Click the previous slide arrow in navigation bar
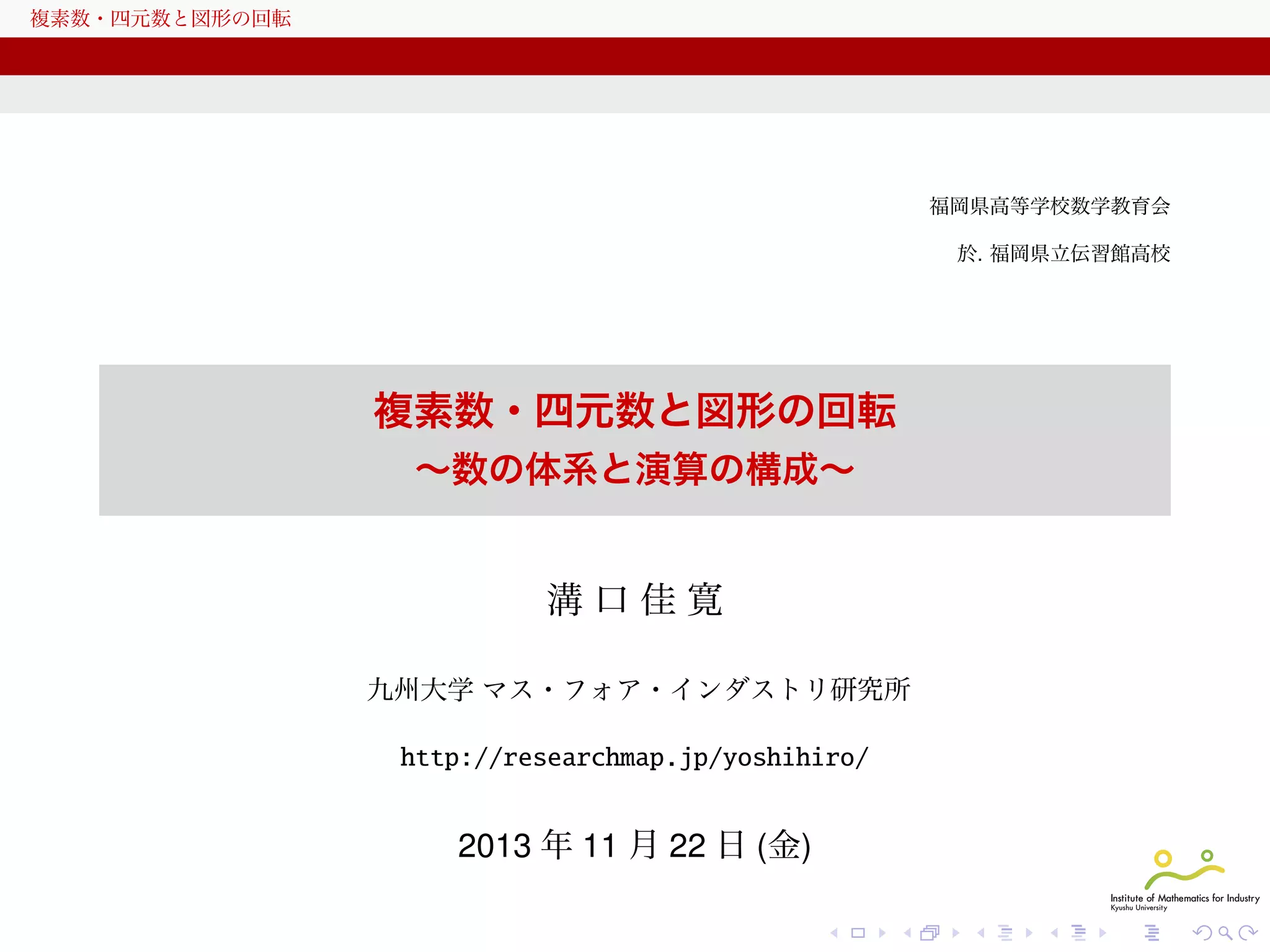This screenshot has height=952, width=1270. pos(834,933)
